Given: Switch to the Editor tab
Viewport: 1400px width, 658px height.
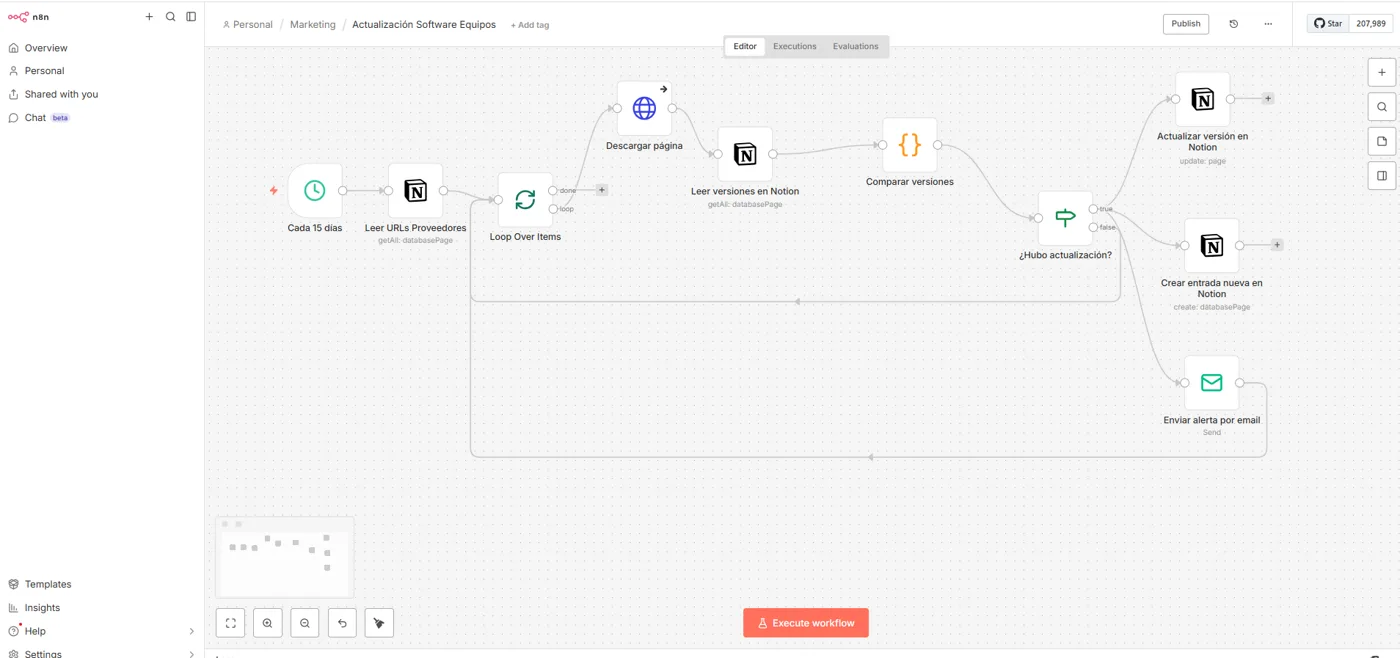Looking at the screenshot, I should [745, 46].
